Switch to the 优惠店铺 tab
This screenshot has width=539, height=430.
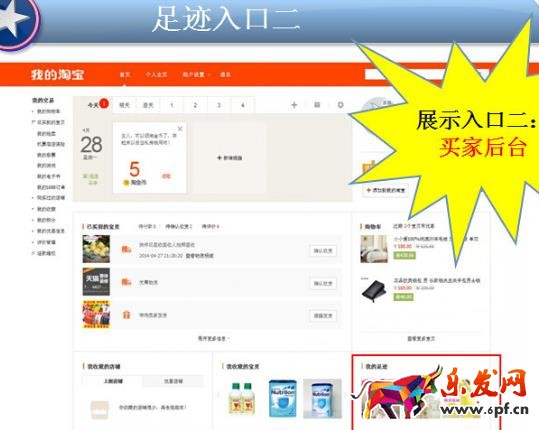click(x=173, y=381)
